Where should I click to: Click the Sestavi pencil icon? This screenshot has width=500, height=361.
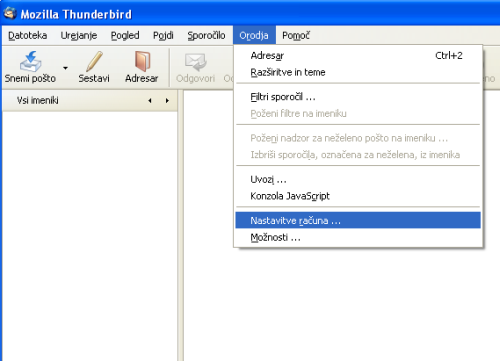click(x=94, y=61)
